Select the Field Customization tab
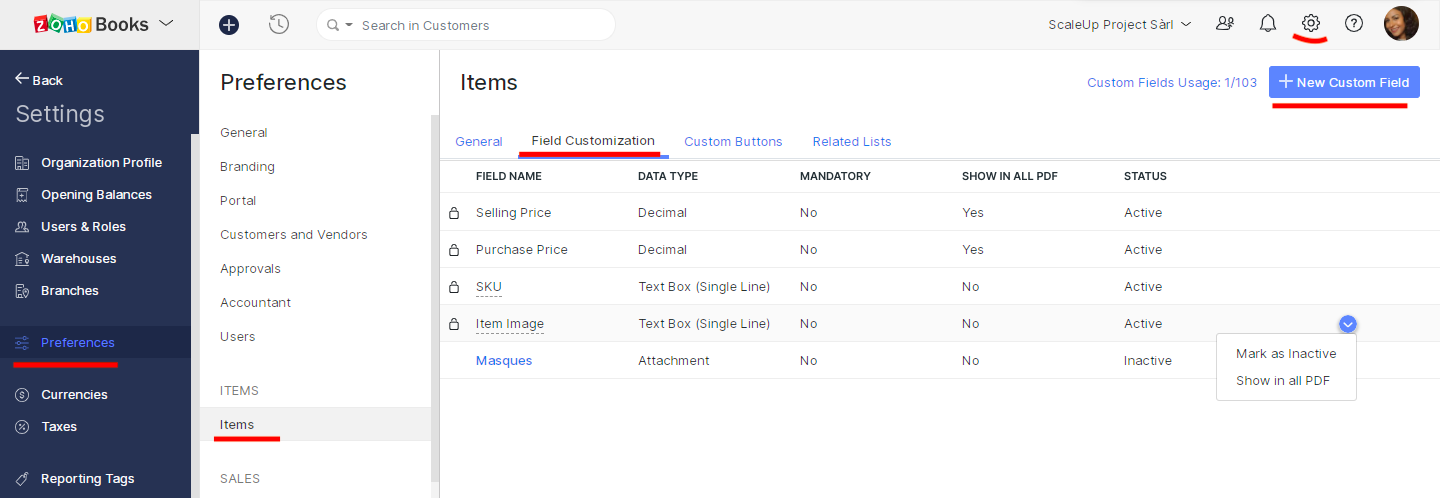The width and height of the screenshot is (1440, 498). tap(593, 141)
